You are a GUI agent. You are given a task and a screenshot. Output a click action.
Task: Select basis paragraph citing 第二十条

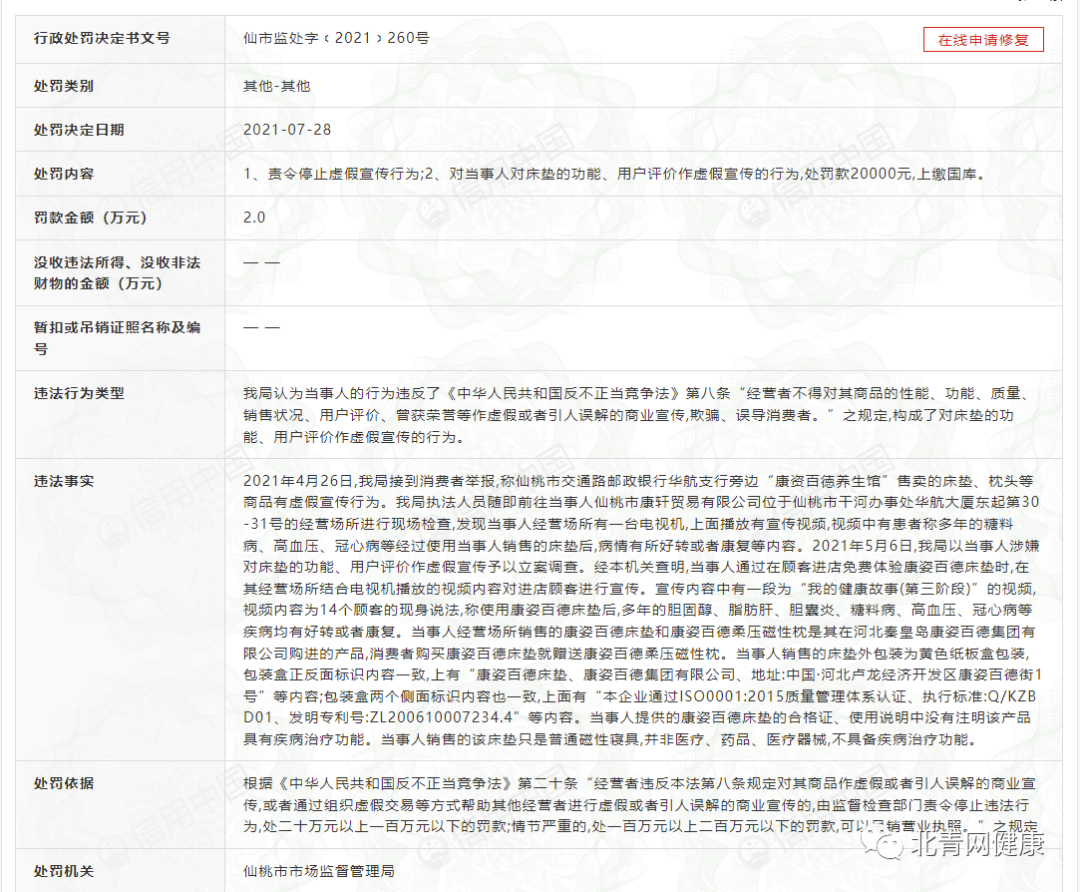[640, 805]
